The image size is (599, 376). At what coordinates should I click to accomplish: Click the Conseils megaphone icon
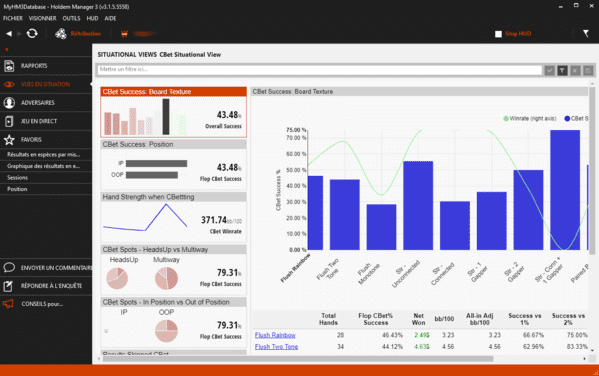8,304
